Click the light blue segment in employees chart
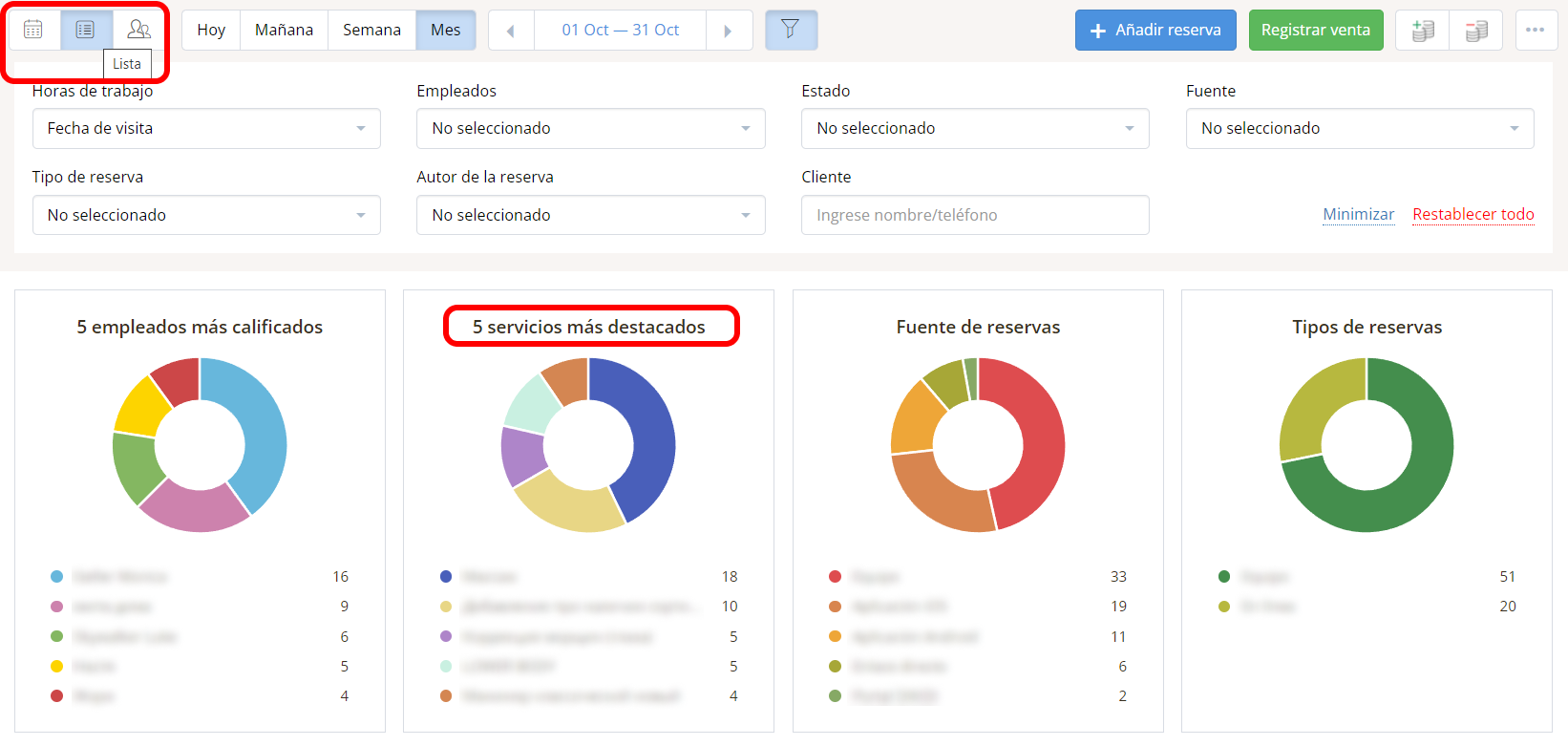The height and width of the screenshot is (746, 1568). click(261, 425)
